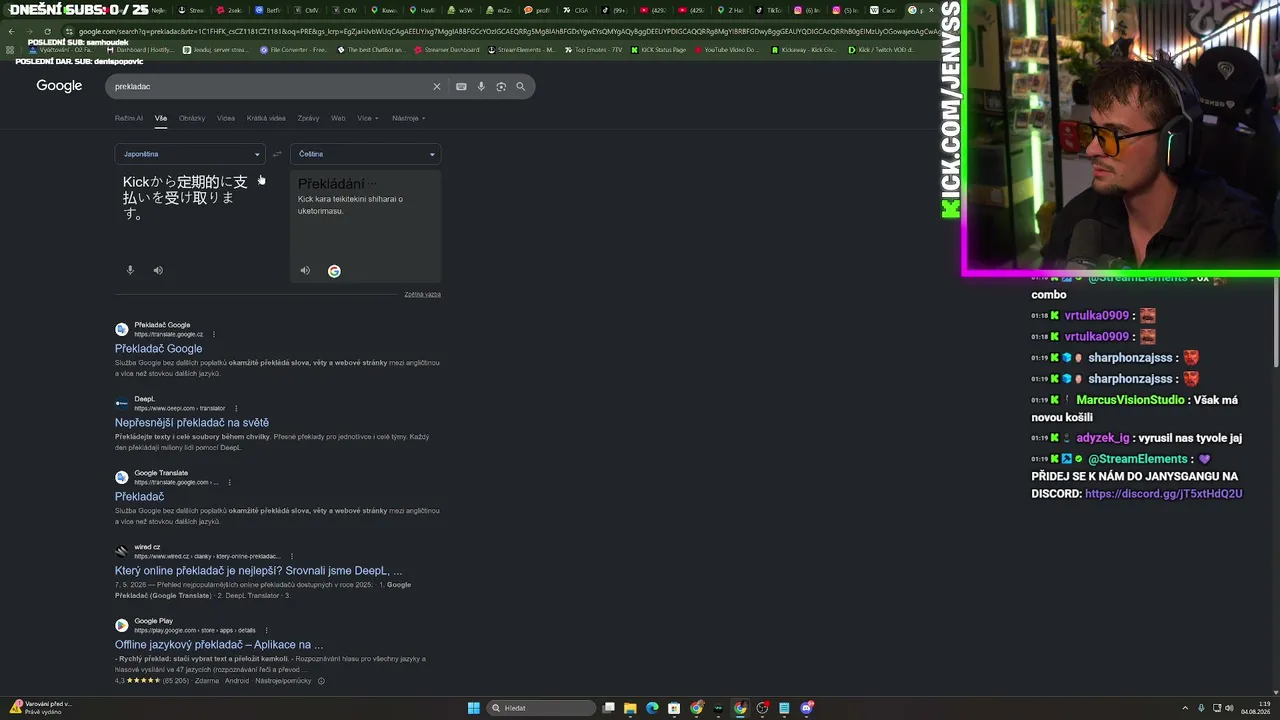
Task: Listen to the translated Czech text
Action: 305,271
